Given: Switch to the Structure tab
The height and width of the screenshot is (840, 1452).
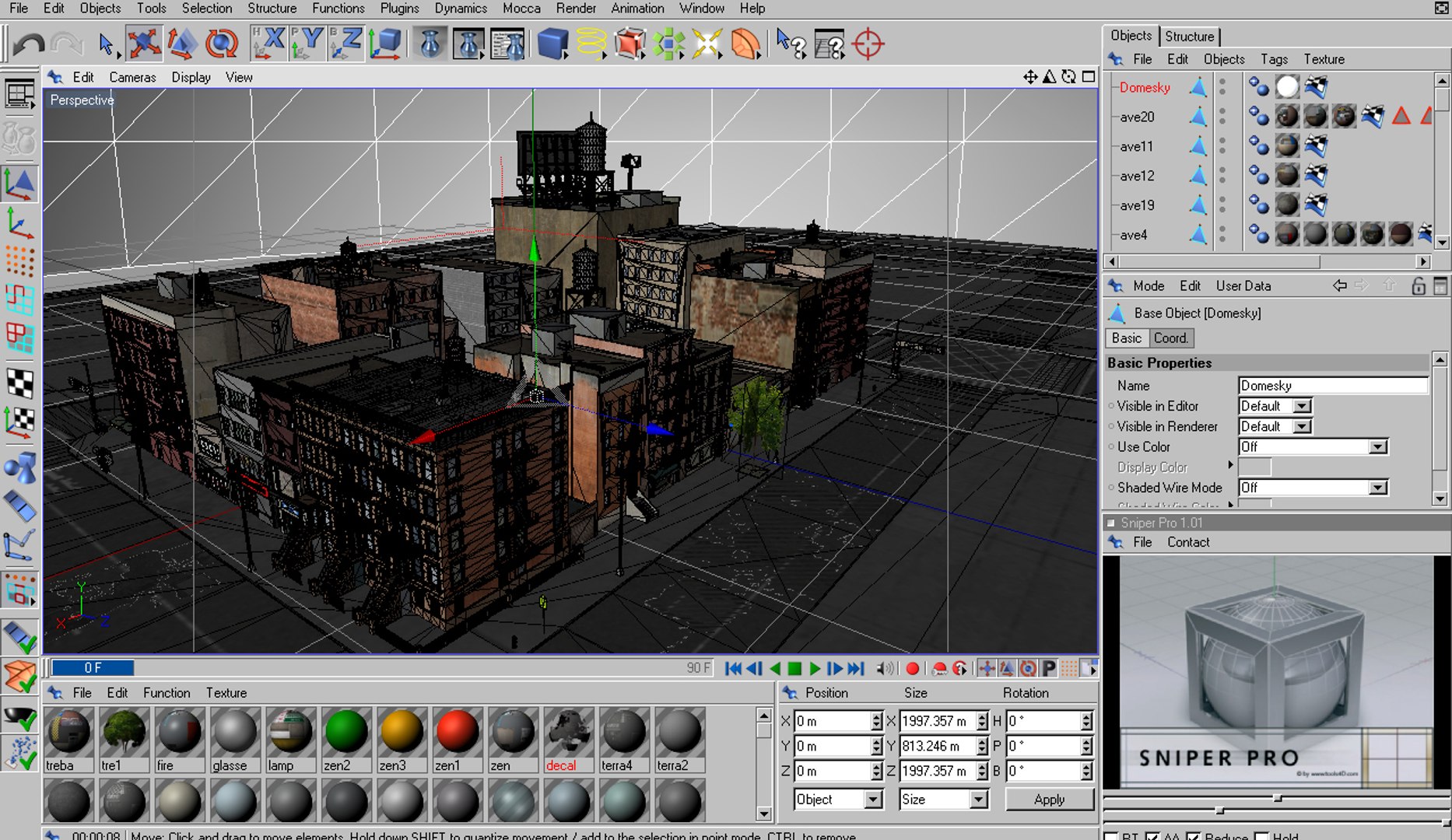Looking at the screenshot, I should pyautogui.click(x=1189, y=36).
